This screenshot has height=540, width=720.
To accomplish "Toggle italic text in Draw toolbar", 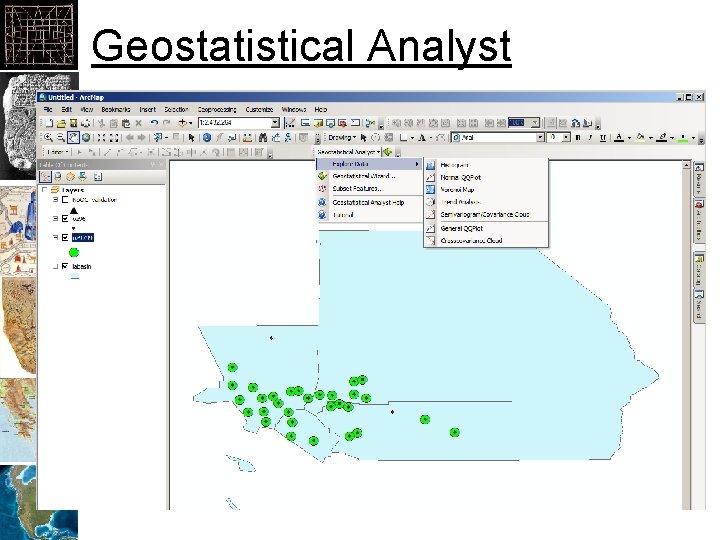I will coord(590,137).
